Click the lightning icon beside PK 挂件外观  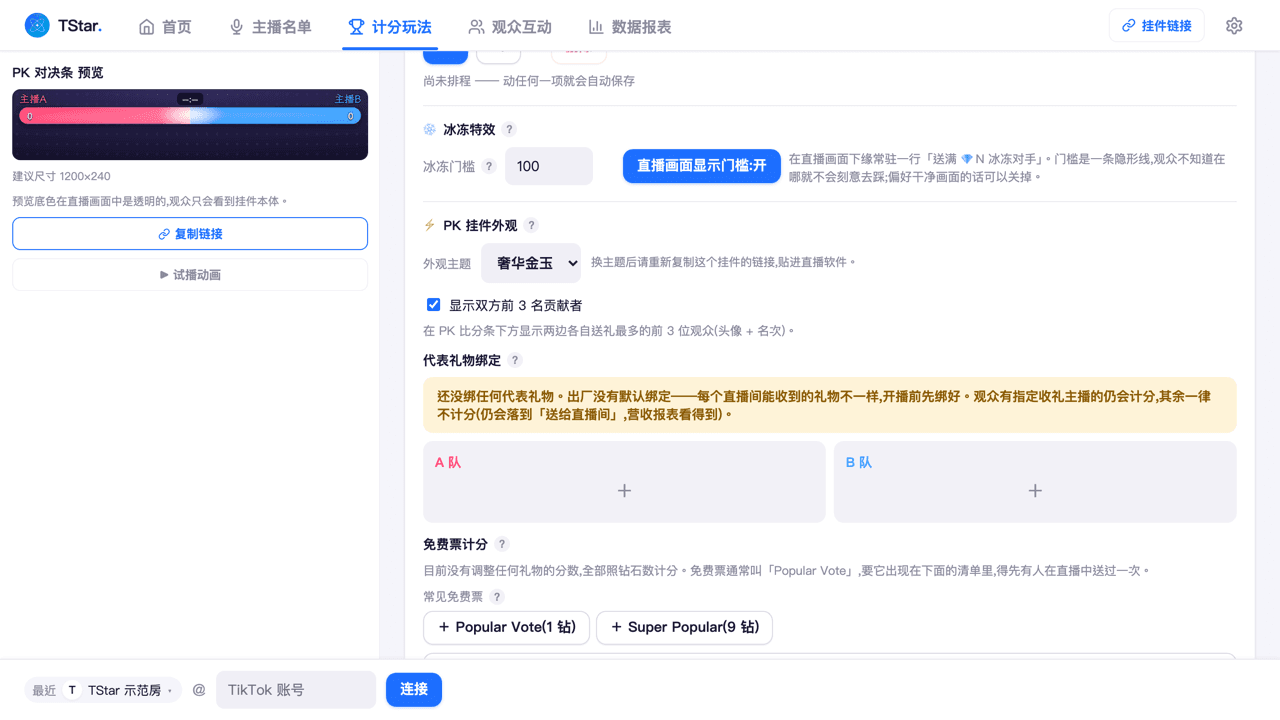tap(430, 226)
